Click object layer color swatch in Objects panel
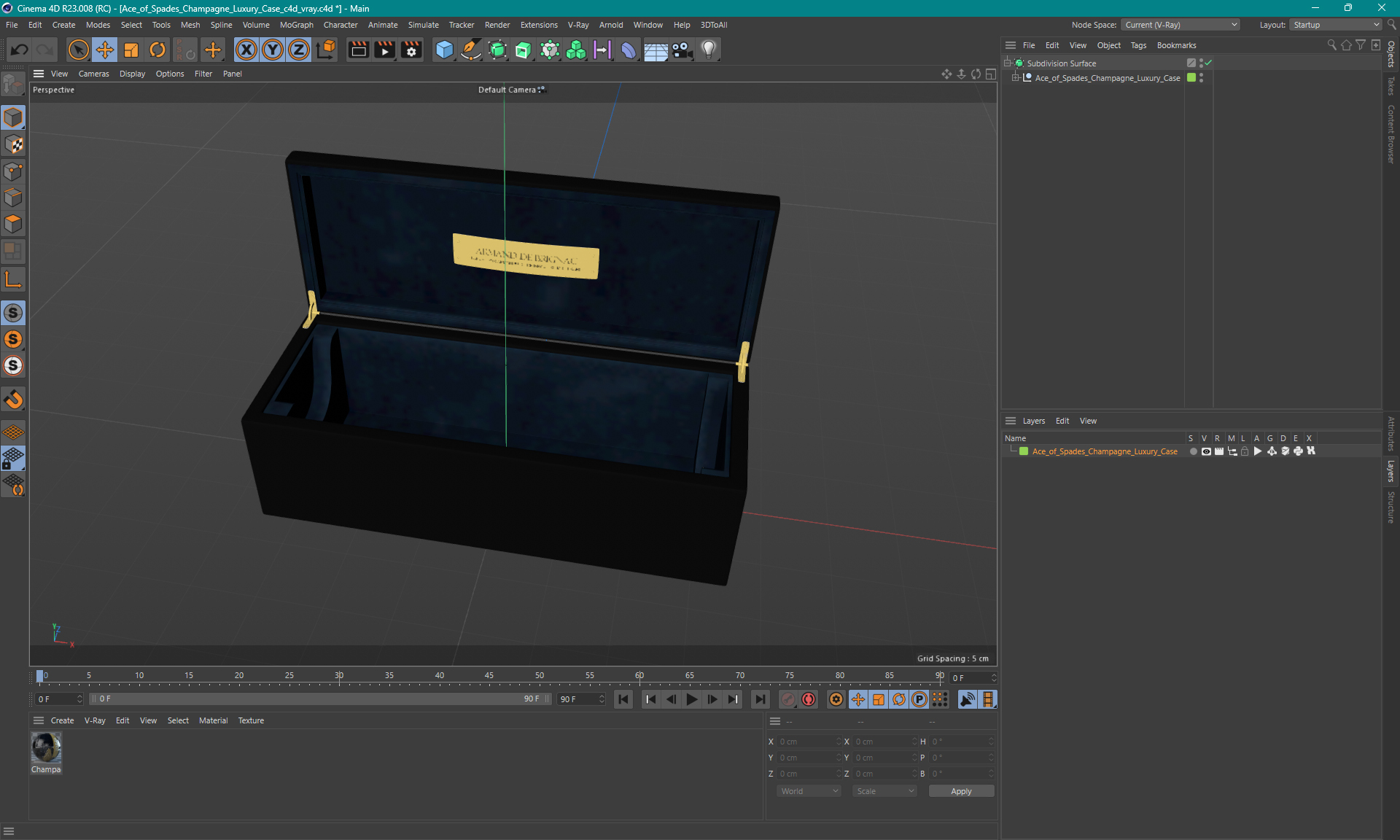 click(x=1191, y=77)
